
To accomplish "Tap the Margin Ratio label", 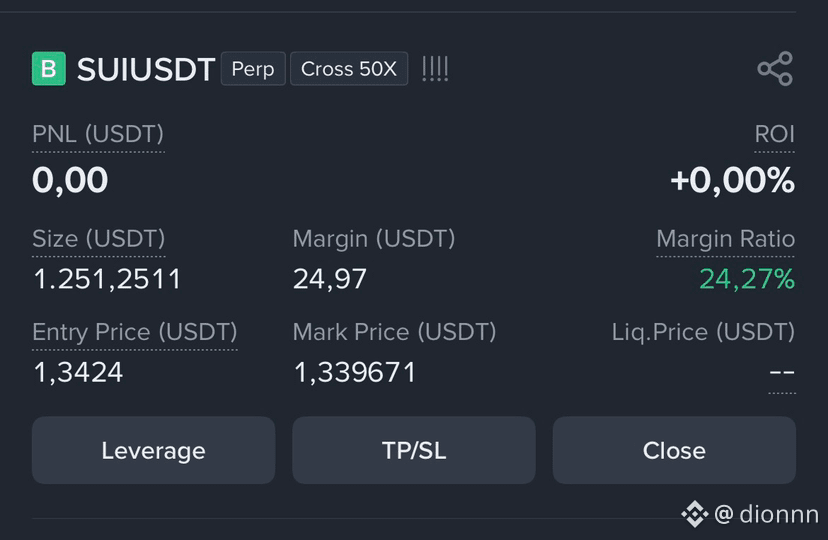I will pos(725,239).
